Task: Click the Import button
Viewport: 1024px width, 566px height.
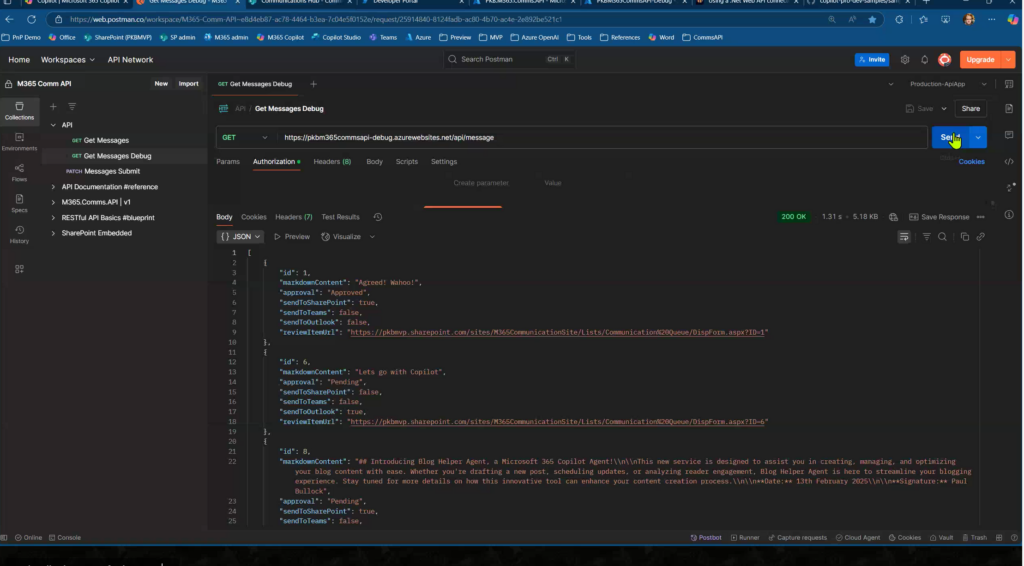Action: 188,84
